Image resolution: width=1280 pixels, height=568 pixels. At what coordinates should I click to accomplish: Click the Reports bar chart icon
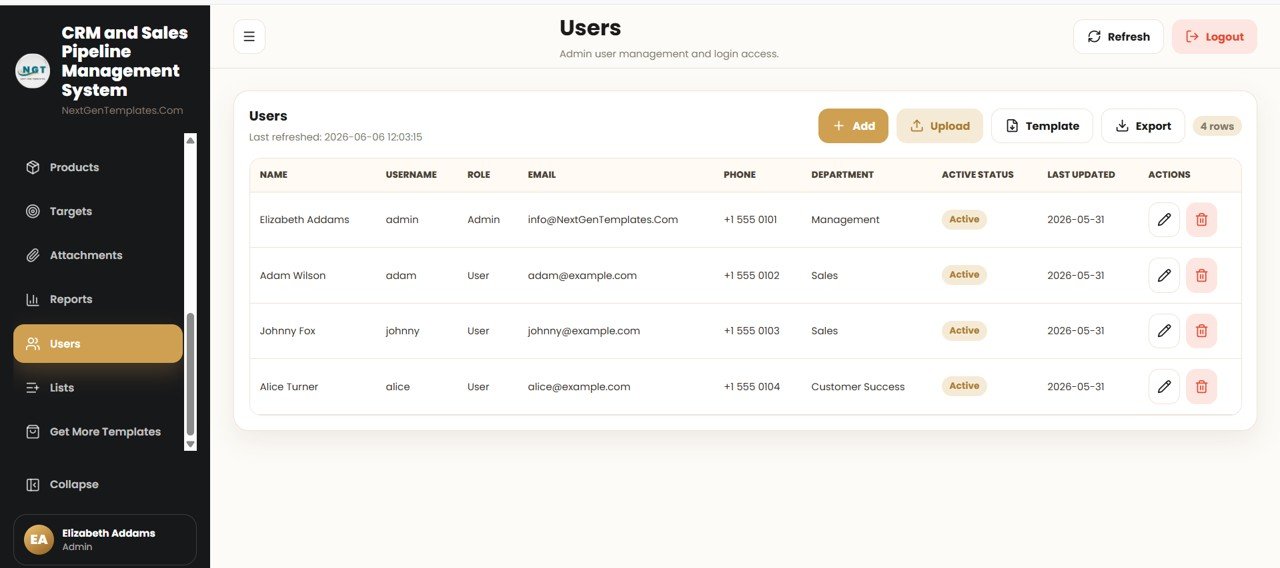pos(33,299)
